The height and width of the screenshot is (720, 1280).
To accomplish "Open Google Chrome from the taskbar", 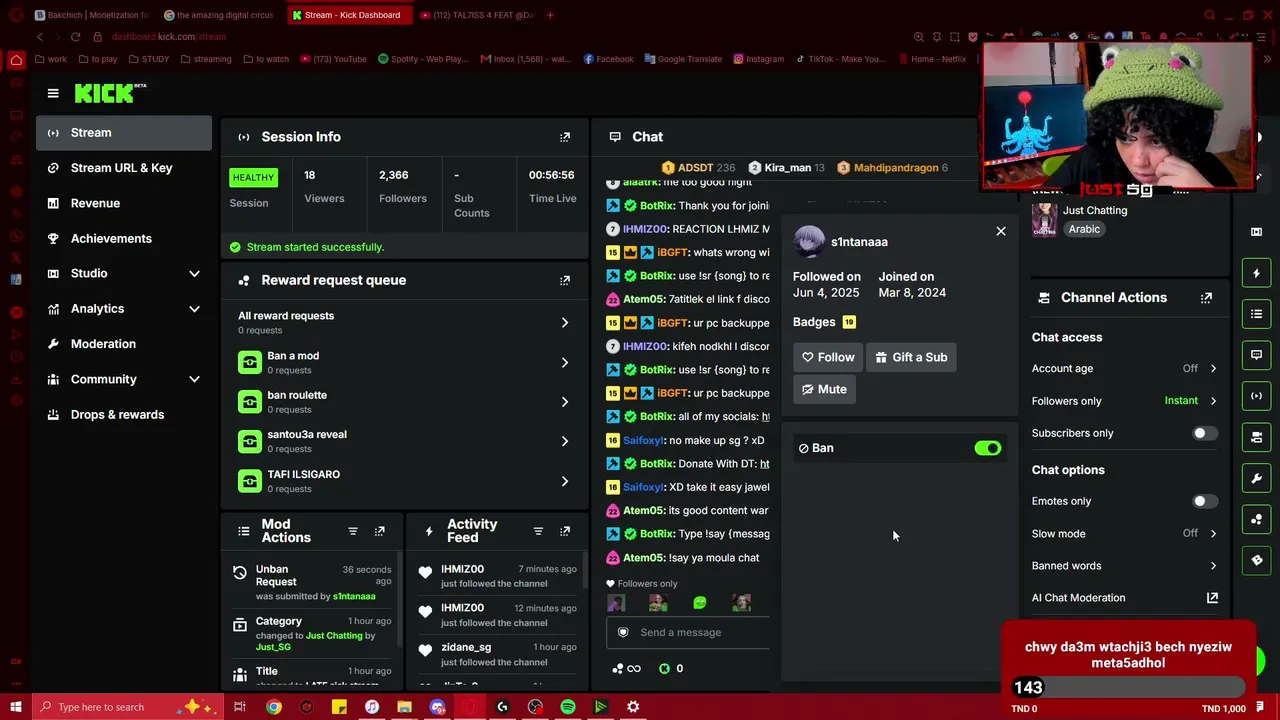I will [x=273, y=707].
